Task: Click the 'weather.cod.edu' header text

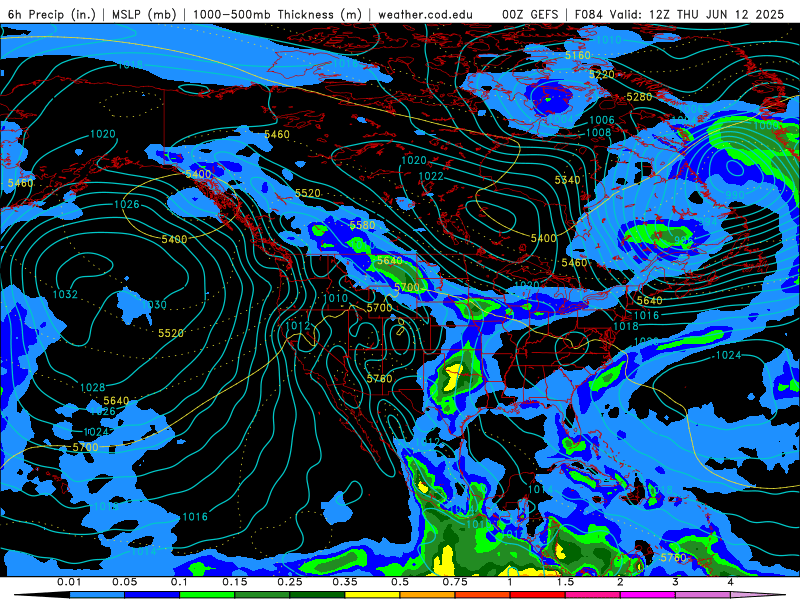Action: (x=425, y=14)
